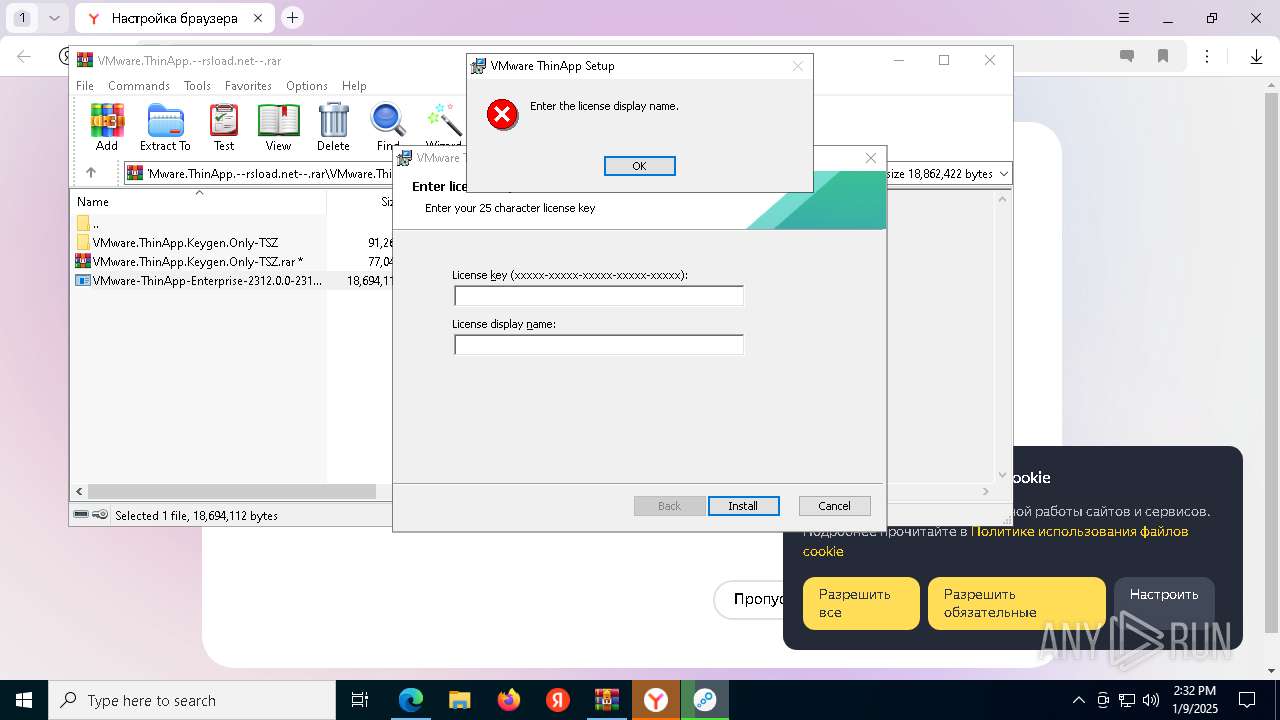
Task: Open the Windows Start menu
Action: pyautogui.click(x=24, y=700)
